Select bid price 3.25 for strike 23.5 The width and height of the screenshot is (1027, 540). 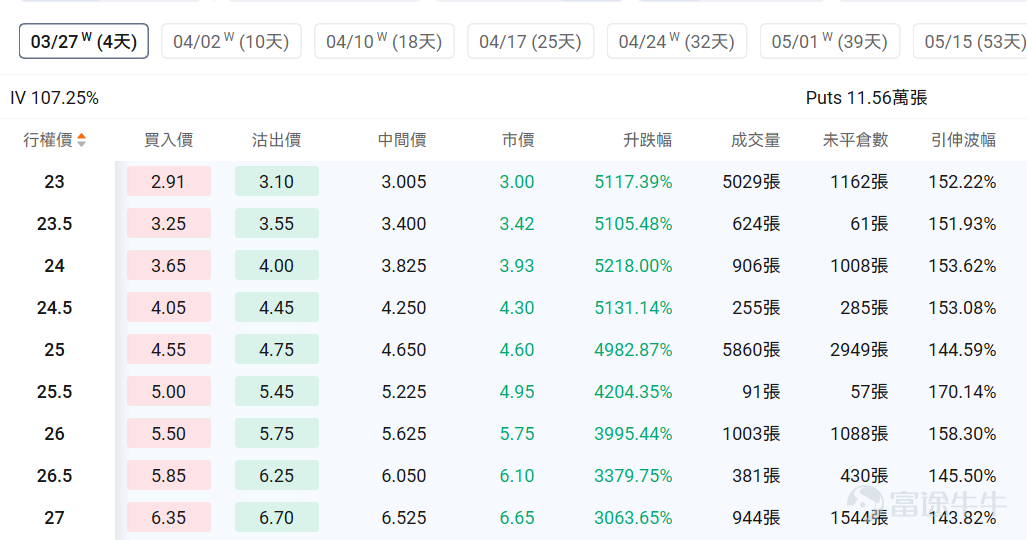(169, 223)
